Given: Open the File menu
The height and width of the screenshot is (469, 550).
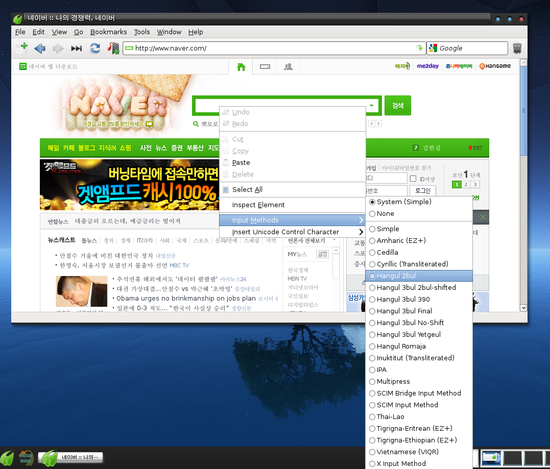Looking at the screenshot, I should 20,32.
